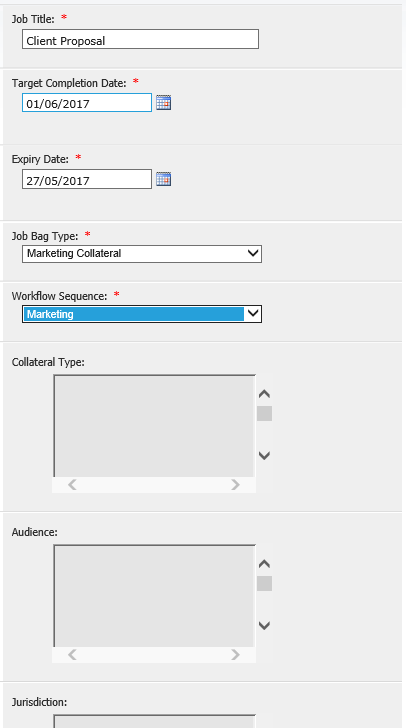406x728 pixels.
Task: Click the Collateral Type vertical scrollbar thumb
Action: coord(264,413)
